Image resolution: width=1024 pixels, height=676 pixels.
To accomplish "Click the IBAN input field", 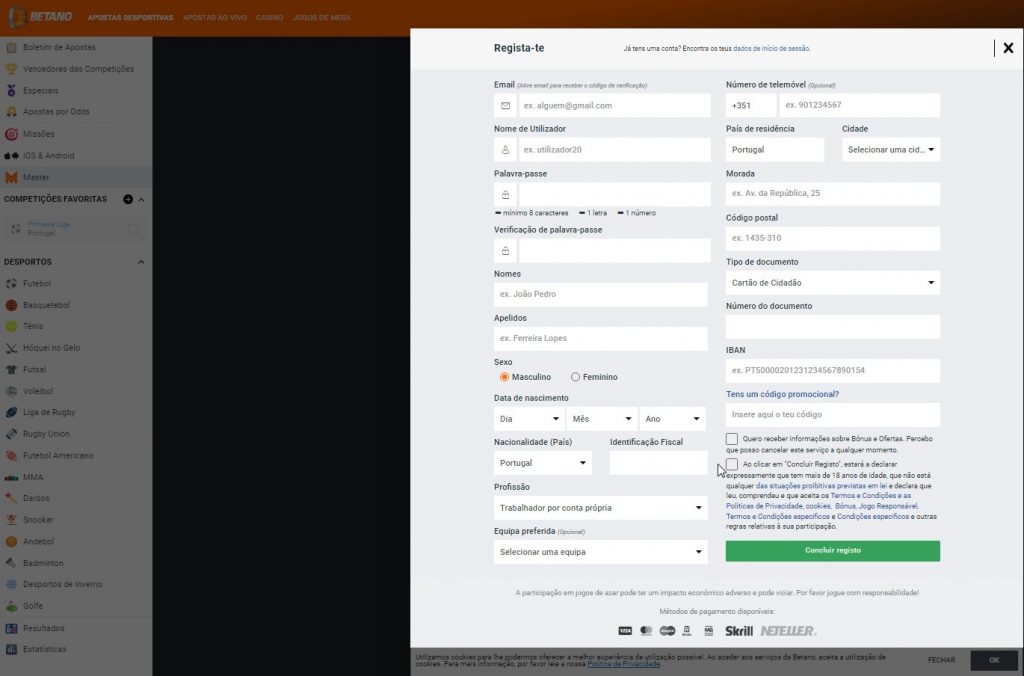I will (x=833, y=370).
